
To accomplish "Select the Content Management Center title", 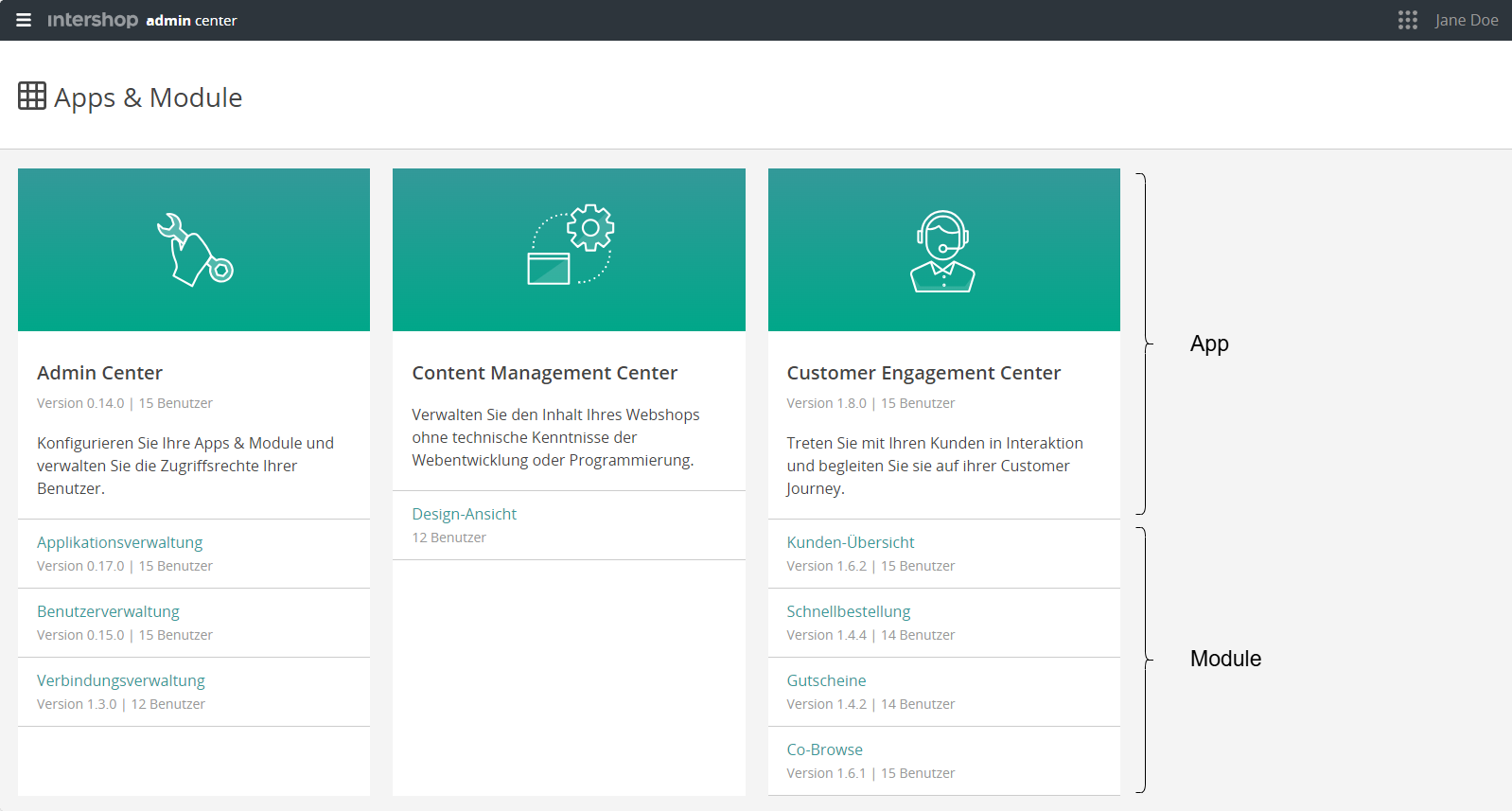I will (544, 373).
